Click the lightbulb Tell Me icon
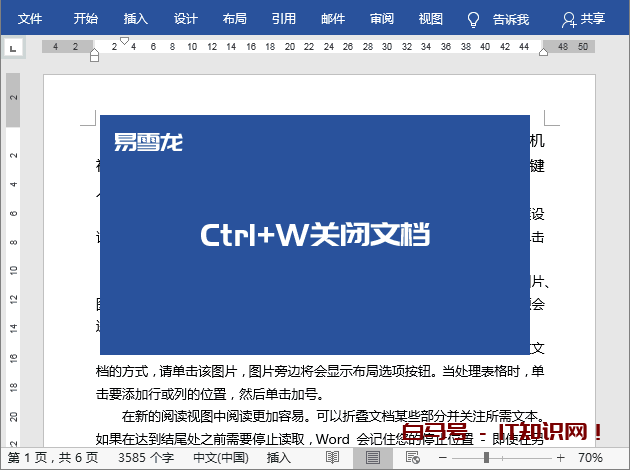This screenshot has width=630, height=470. coord(473,19)
